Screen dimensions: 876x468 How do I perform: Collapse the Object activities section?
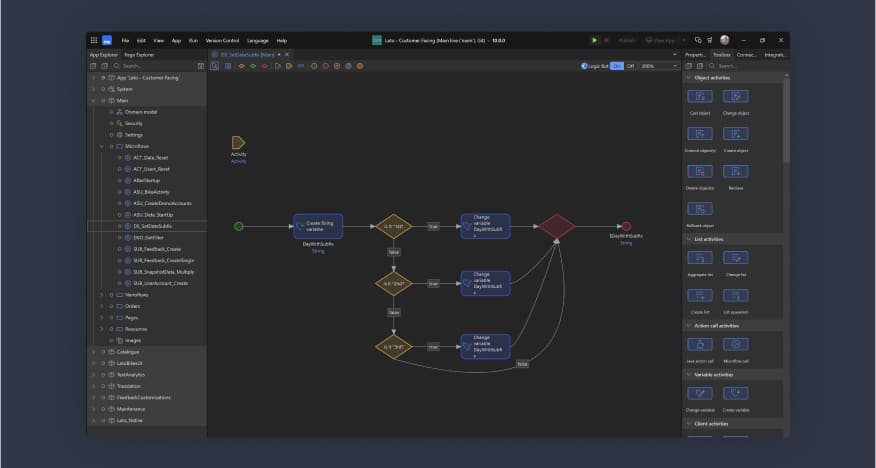pos(688,77)
